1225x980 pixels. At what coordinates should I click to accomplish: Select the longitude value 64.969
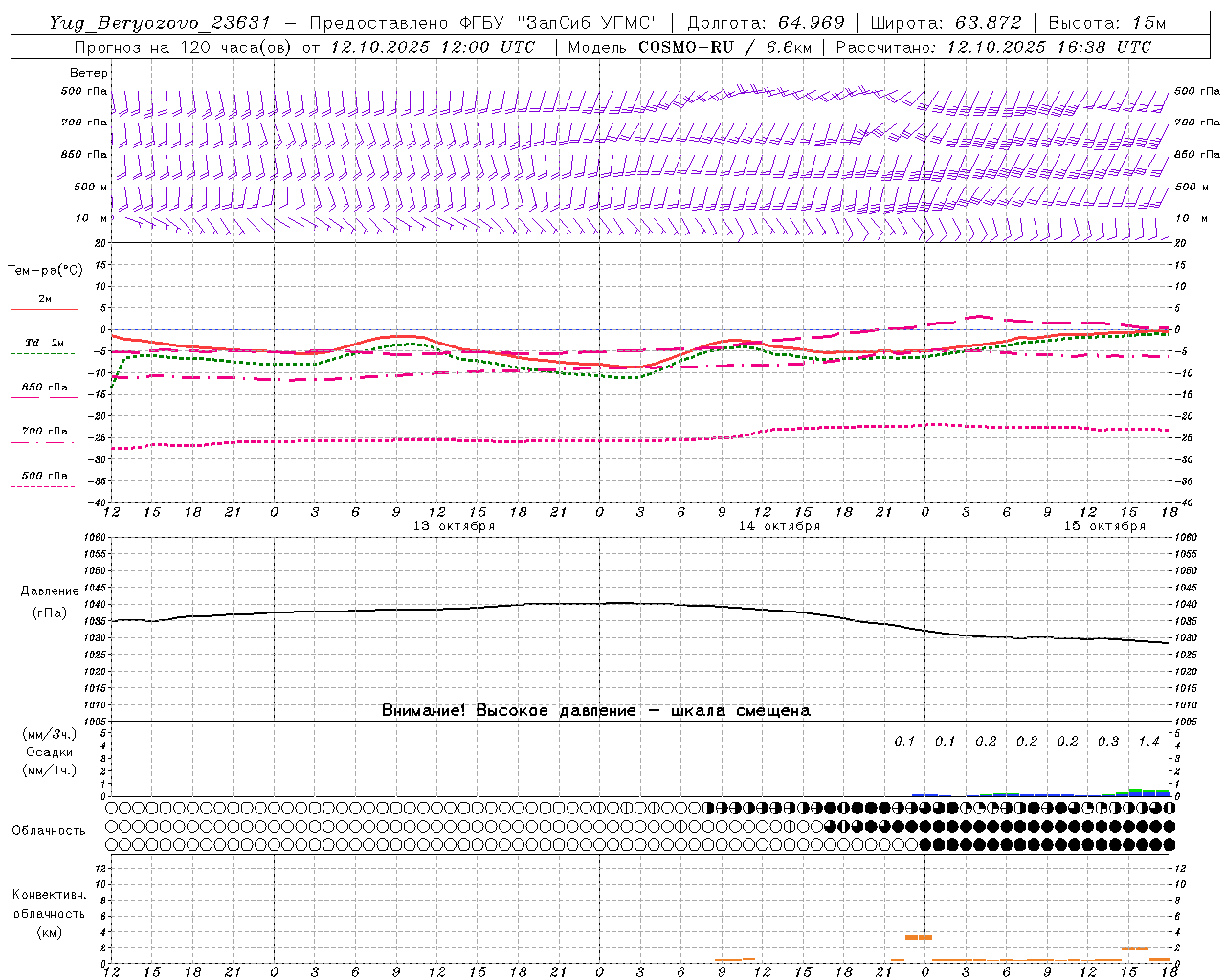click(x=812, y=23)
